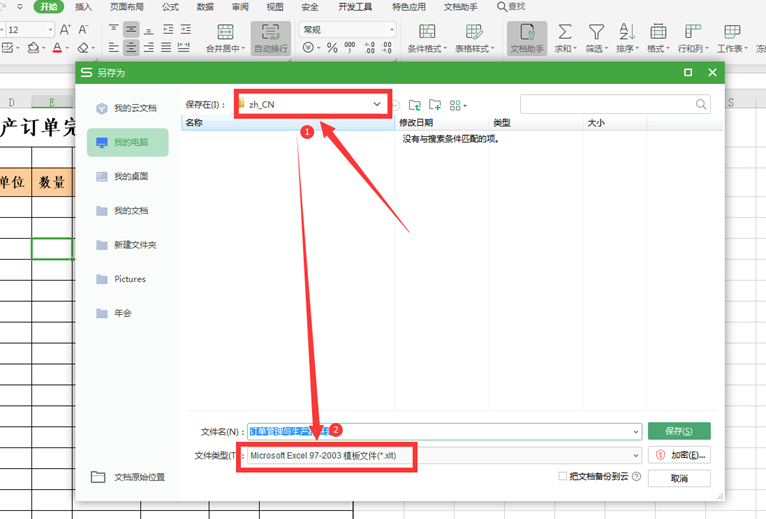Screen dimensions: 766x519
Task: Apply percent style to cells
Action: pos(332,47)
